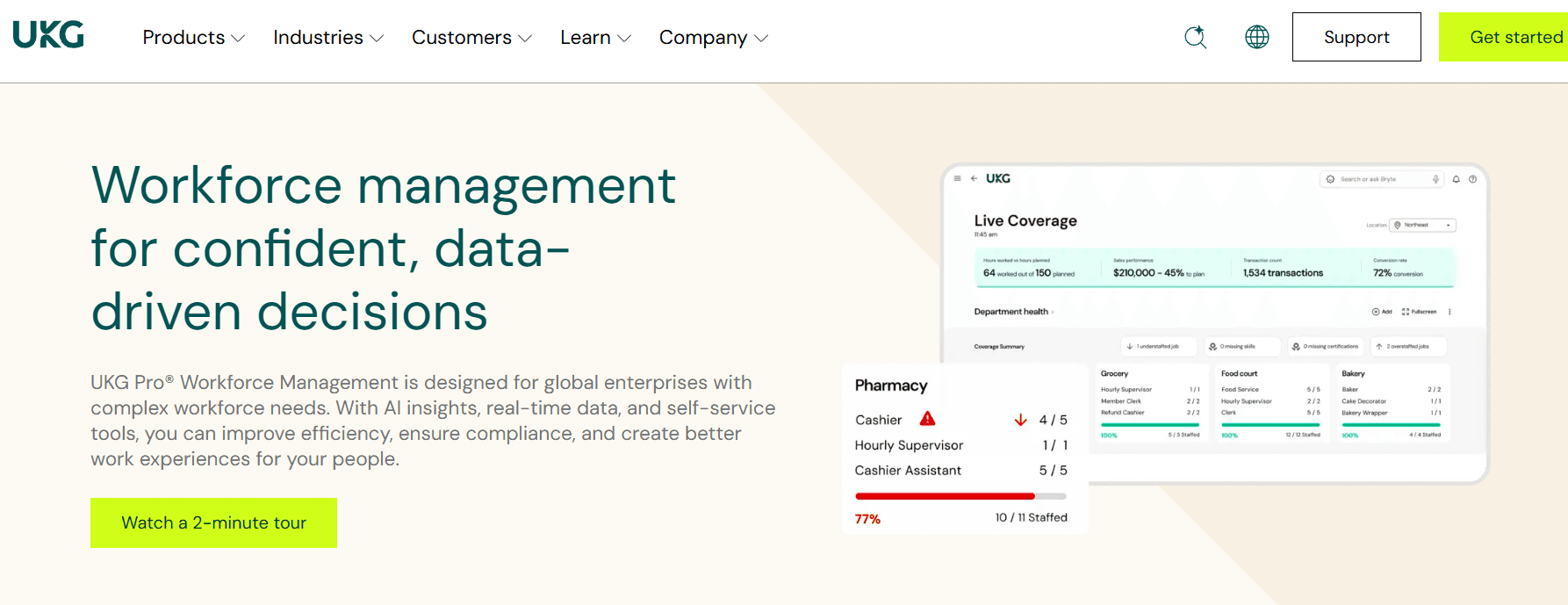Open site search with the magnifier icon
This screenshot has width=1568, height=605.
[1195, 37]
